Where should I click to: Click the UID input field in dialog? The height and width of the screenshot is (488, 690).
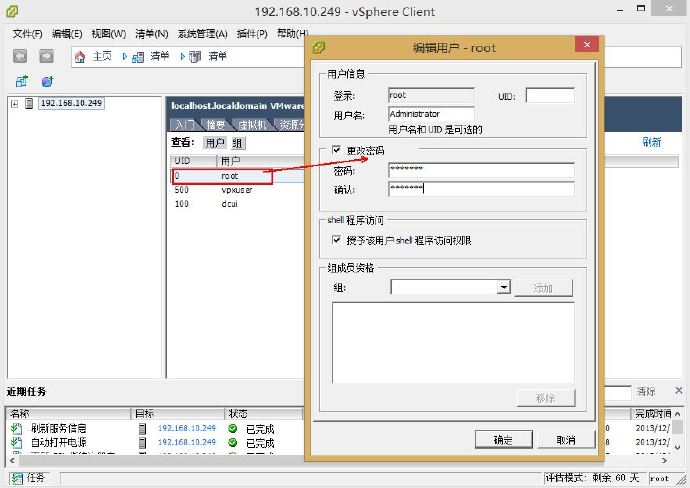[550, 95]
